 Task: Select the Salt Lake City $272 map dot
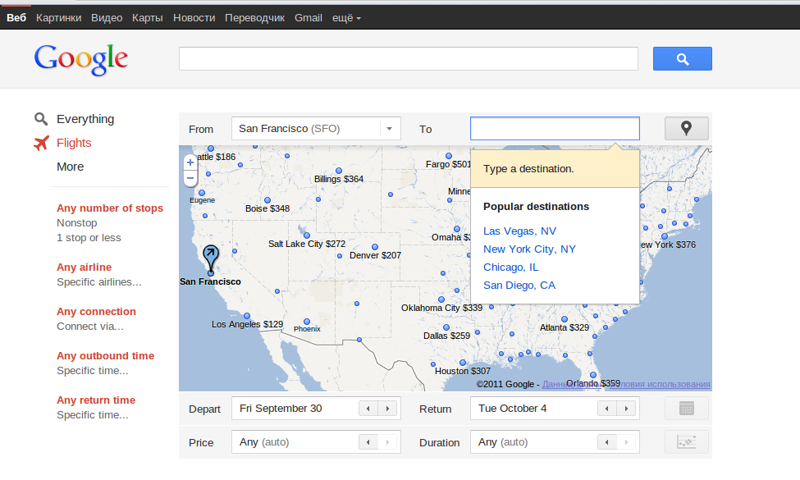pyautogui.click(x=307, y=235)
